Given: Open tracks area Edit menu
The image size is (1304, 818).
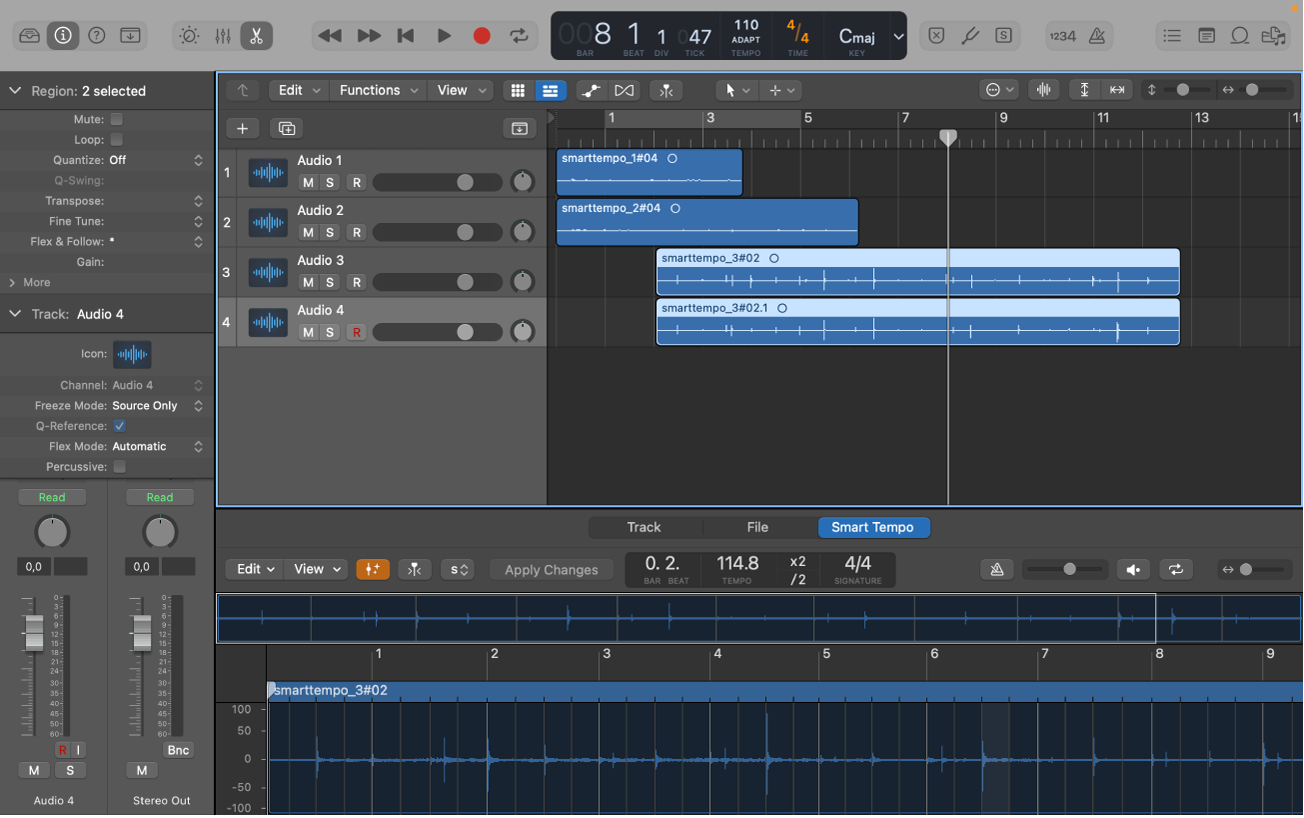Looking at the screenshot, I should tap(299, 90).
